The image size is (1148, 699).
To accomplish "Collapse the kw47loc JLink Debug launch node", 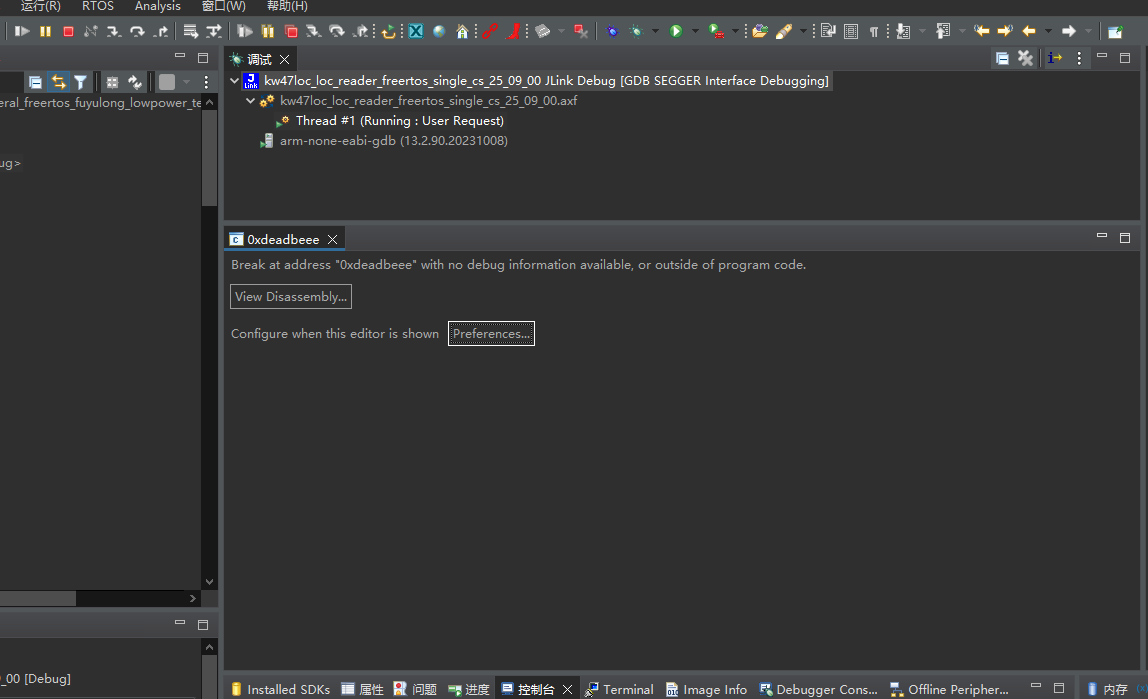I will point(234,81).
